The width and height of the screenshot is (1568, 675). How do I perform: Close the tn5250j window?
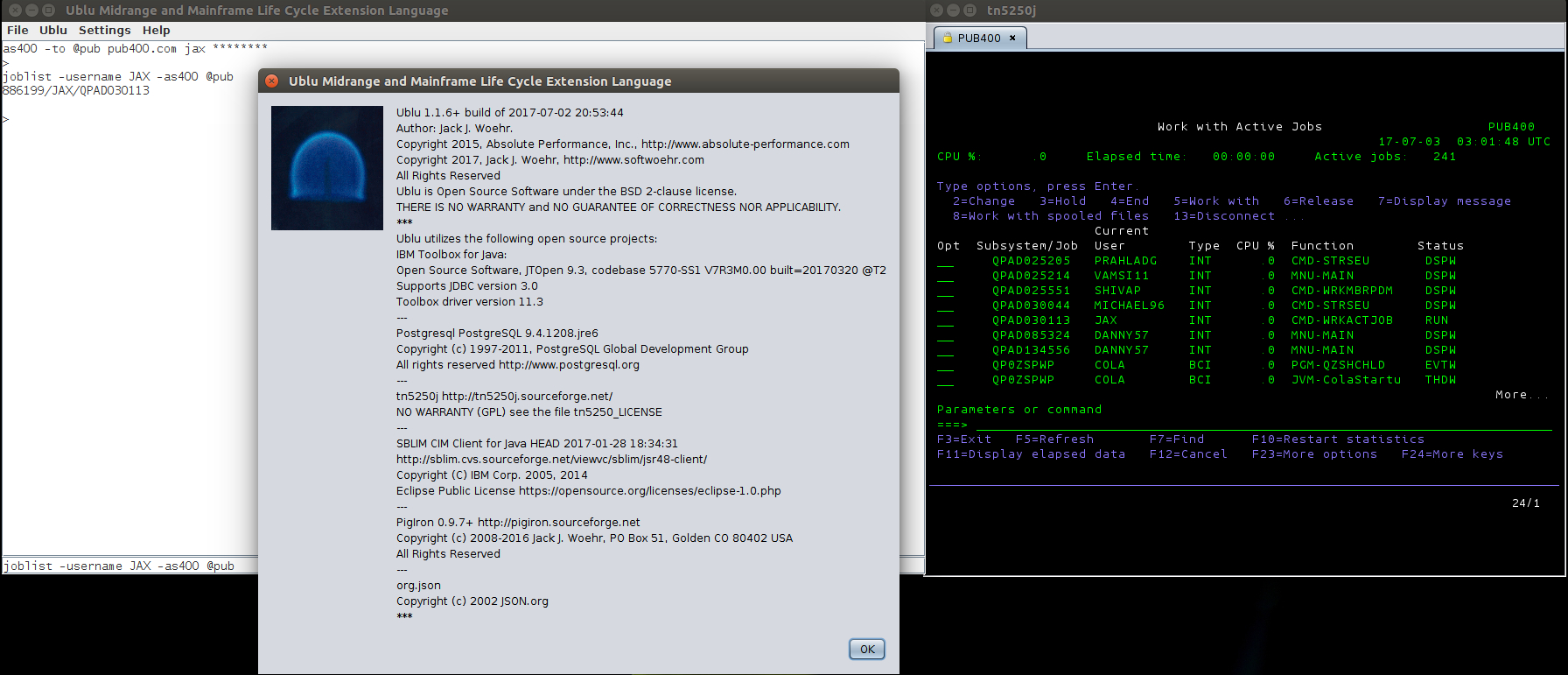(x=936, y=11)
